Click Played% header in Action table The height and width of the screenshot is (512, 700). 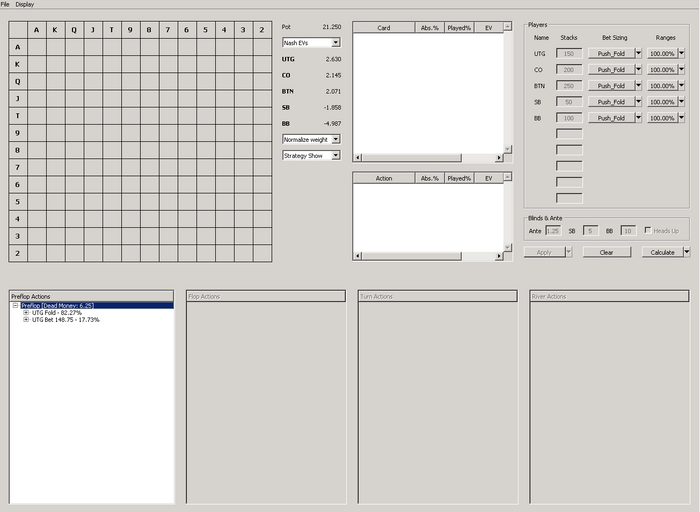(x=459, y=178)
